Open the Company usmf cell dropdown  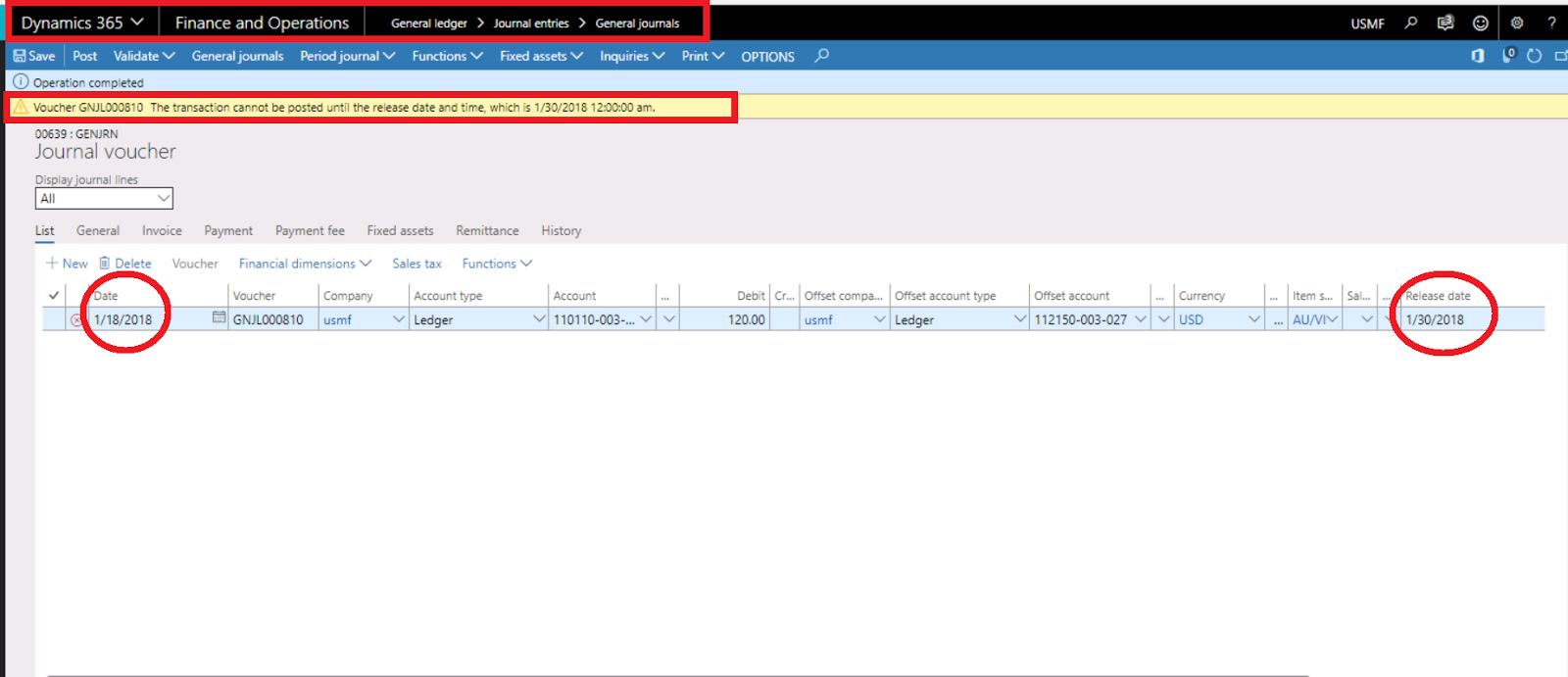pos(399,319)
